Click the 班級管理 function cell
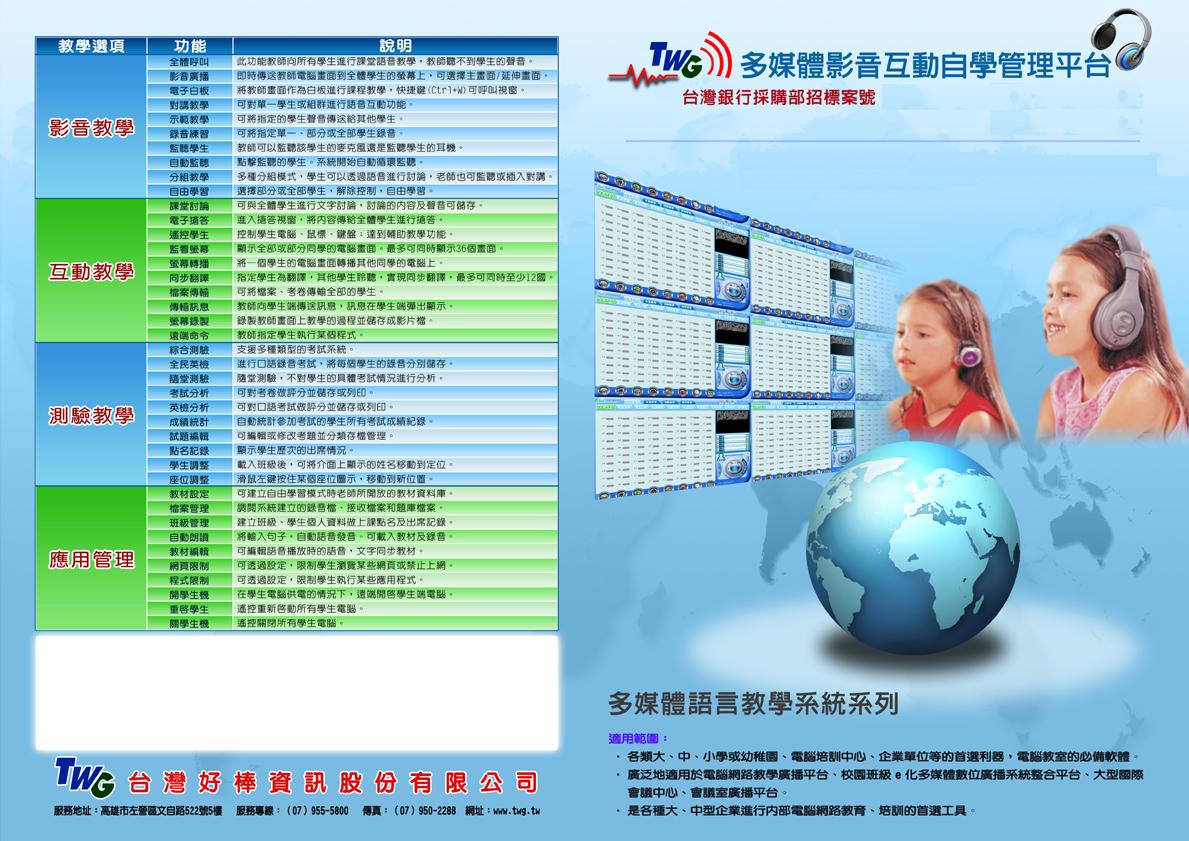 (189, 522)
